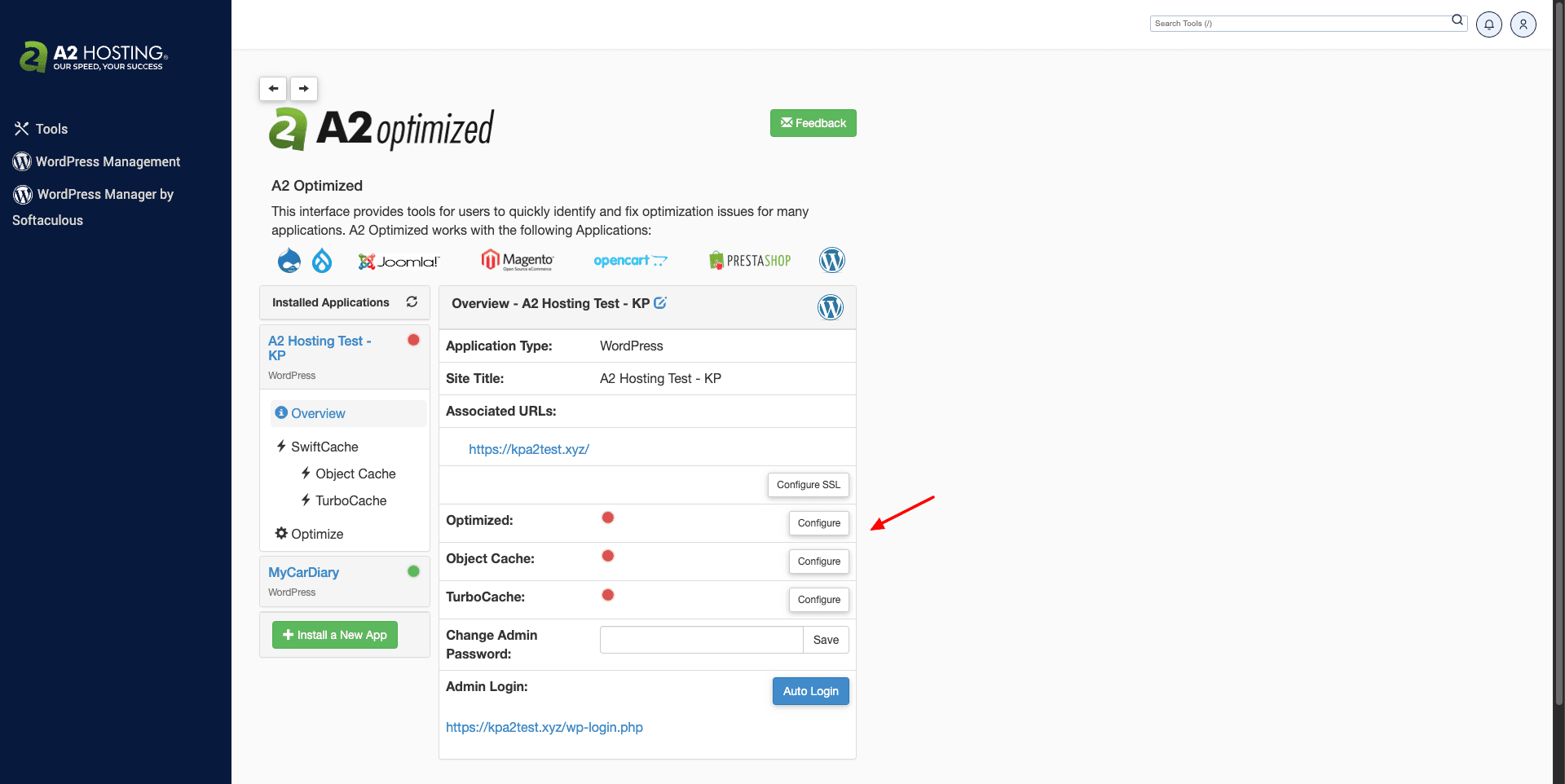The height and width of the screenshot is (784, 1565).
Task: Open the Overview section
Action: pyautogui.click(x=348, y=413)
